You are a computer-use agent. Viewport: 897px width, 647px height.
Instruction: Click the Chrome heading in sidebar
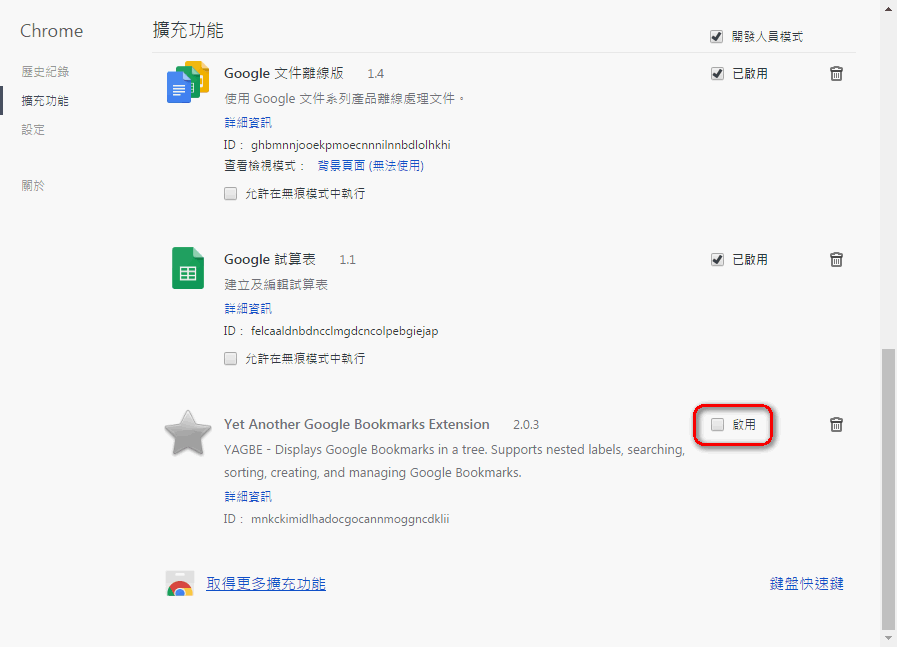[x=51, y=31]
